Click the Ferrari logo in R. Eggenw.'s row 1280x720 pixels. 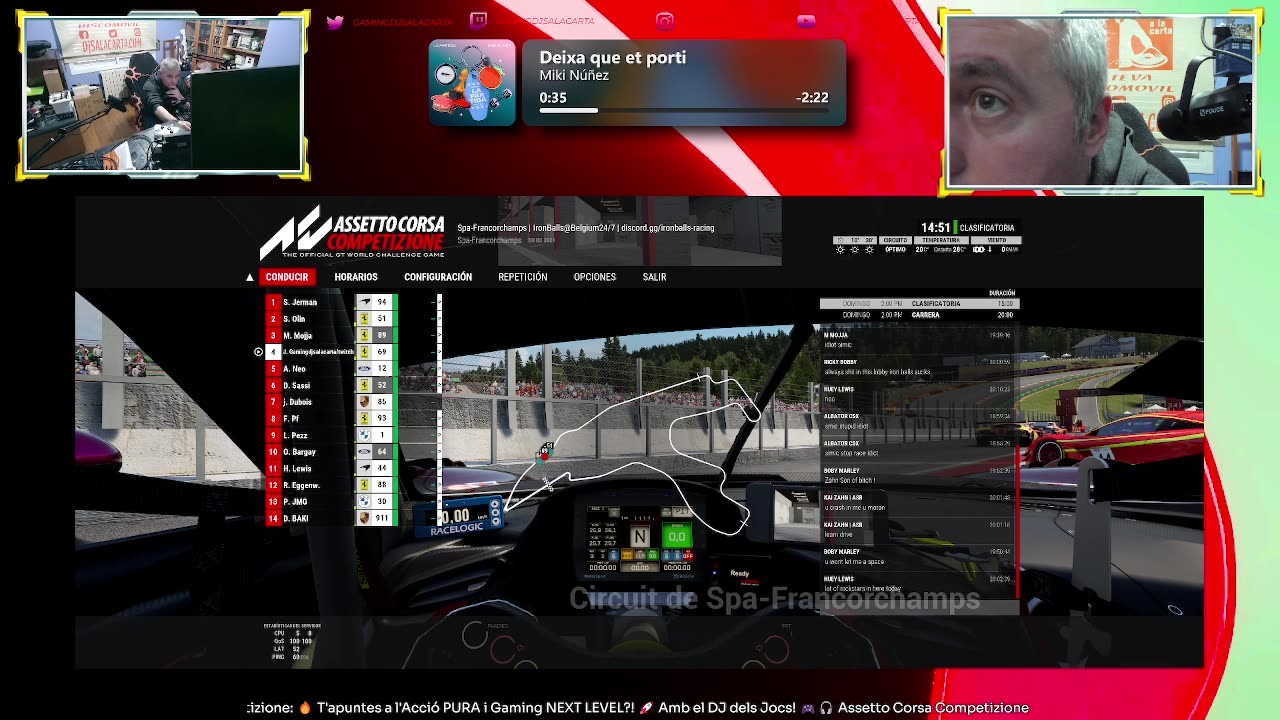point(365,485)
